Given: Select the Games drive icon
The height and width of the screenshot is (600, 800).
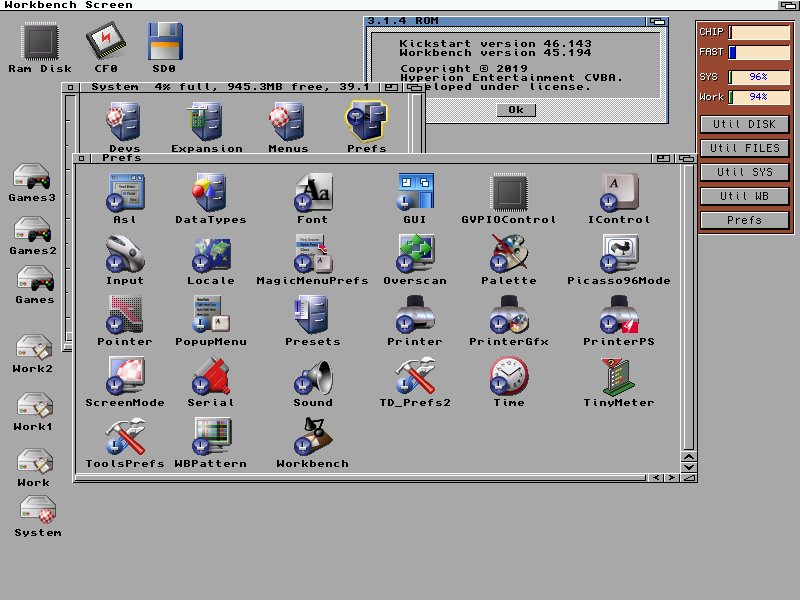Looking at the screenshot, I should point(35,279).
